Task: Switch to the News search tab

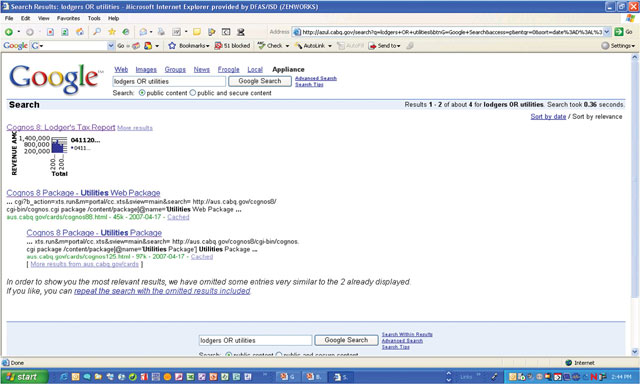Action: 202,70
